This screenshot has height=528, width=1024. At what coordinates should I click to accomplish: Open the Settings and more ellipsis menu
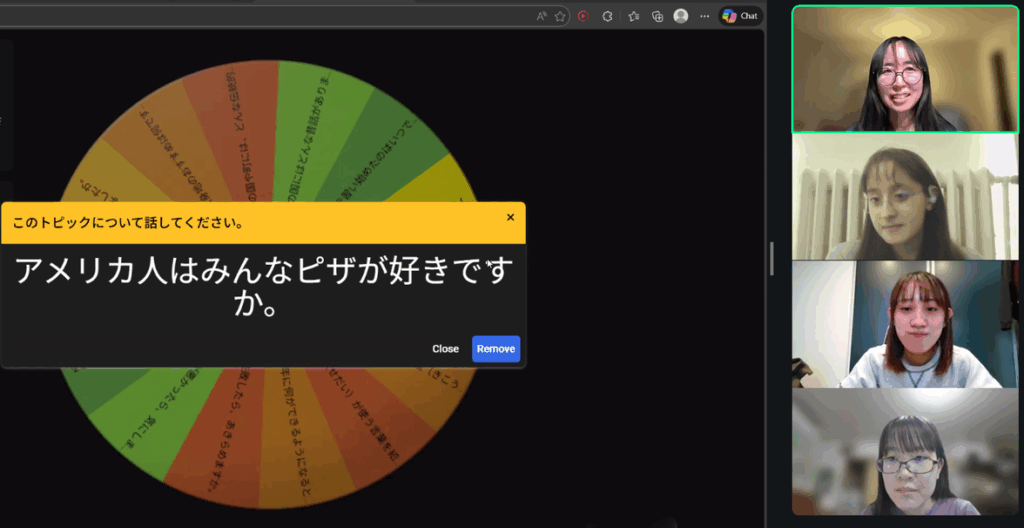704,16
